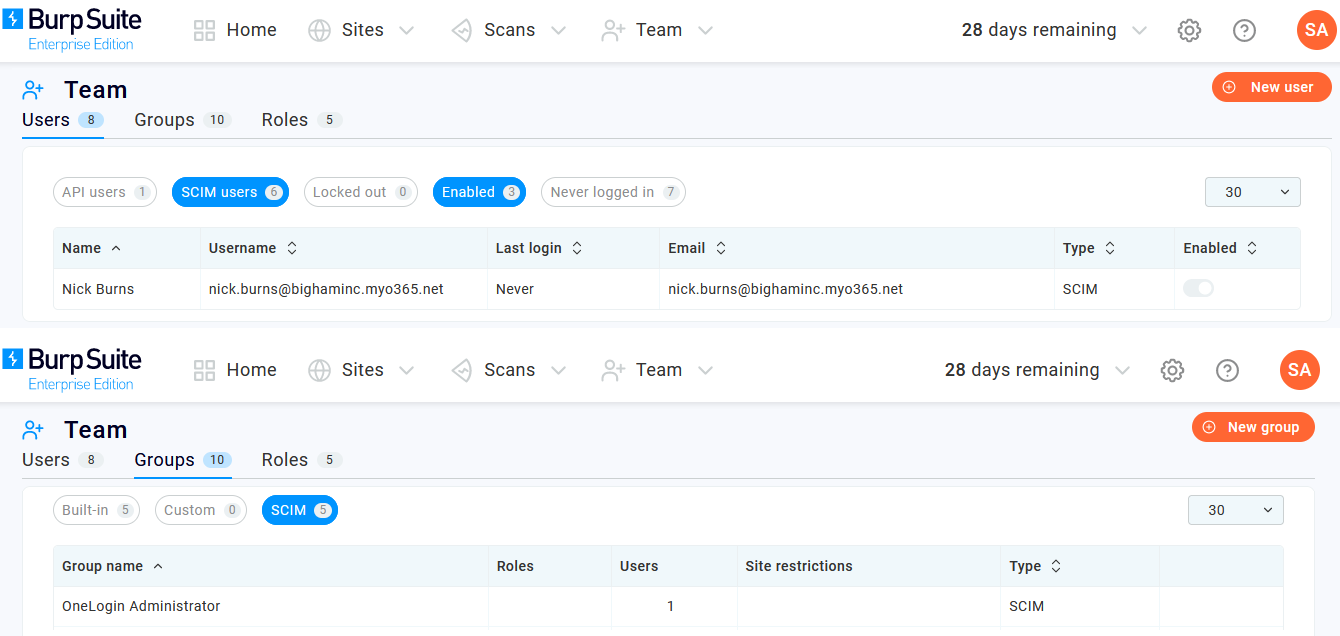Filter users by Locked out

pyautogui.click(x=360, y=192)
